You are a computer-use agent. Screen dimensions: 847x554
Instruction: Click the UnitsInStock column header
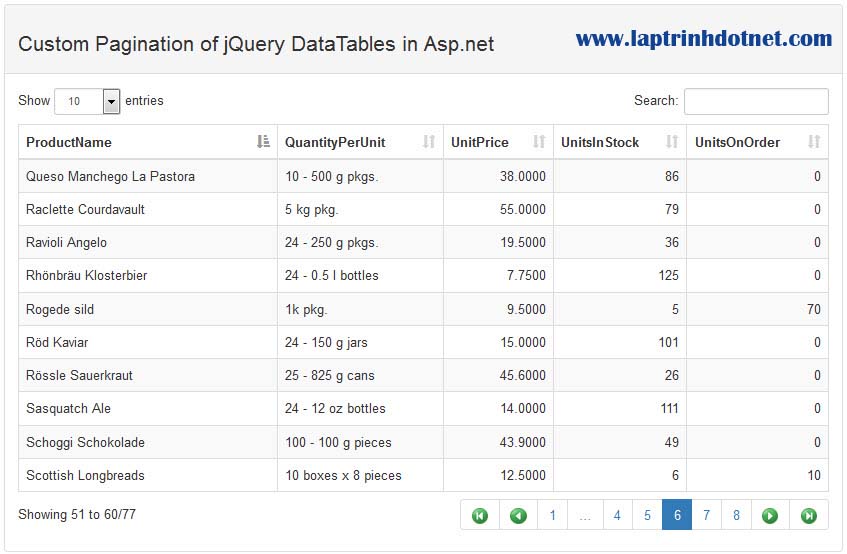620,142
